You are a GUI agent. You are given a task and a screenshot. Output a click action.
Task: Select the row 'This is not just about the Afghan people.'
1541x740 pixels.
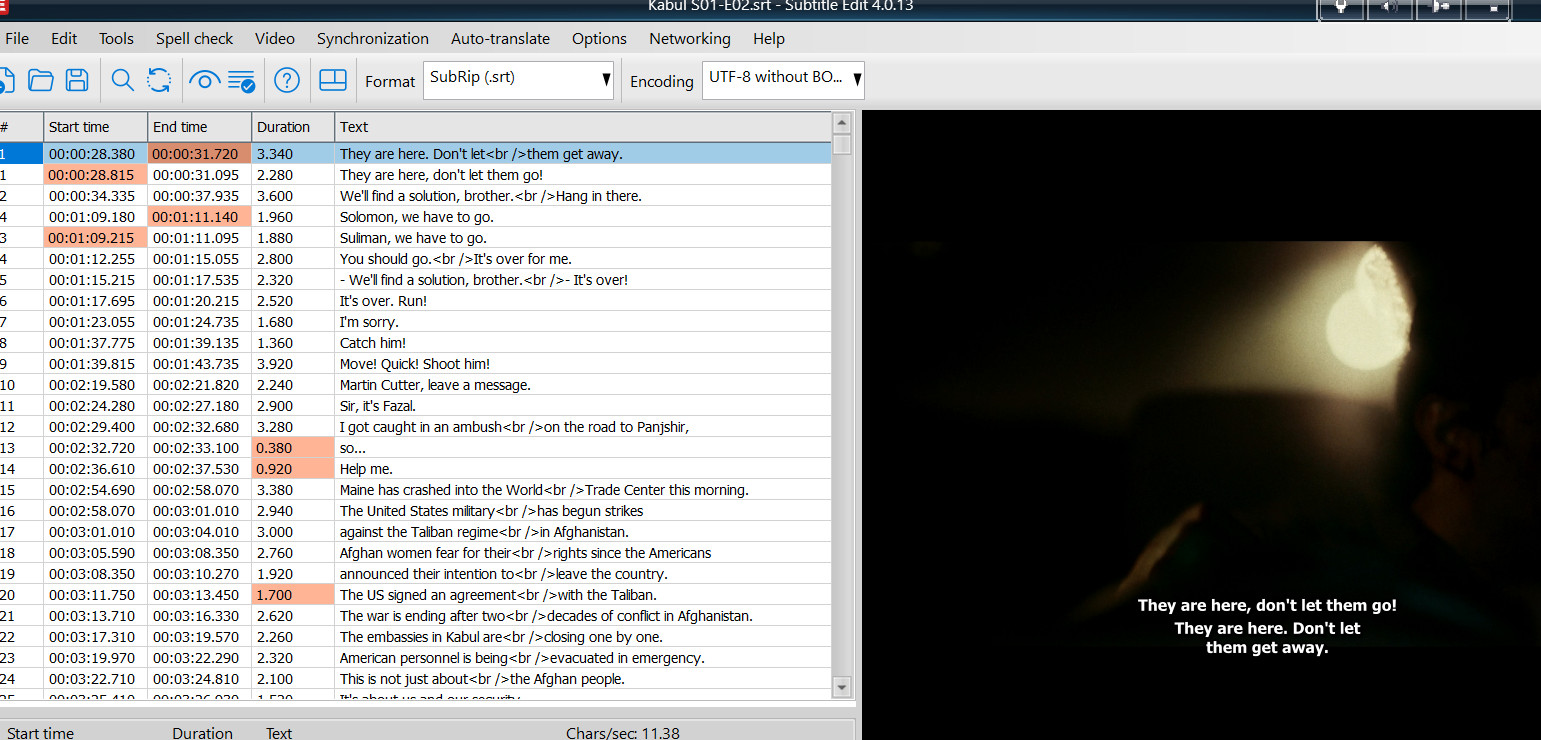pos(416,679)
